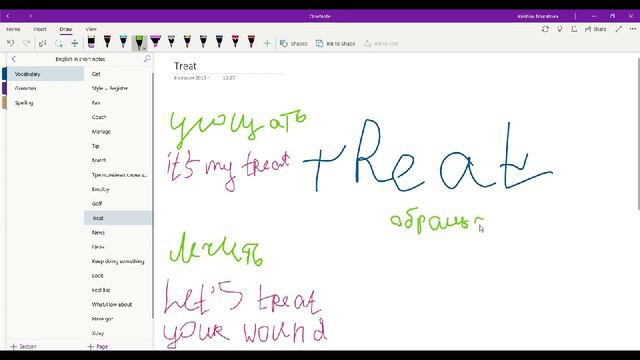Image resolution: width=640 pixels, height=360 pixels.
Task: Select the dark blue pen
Action: click(219, 42)
